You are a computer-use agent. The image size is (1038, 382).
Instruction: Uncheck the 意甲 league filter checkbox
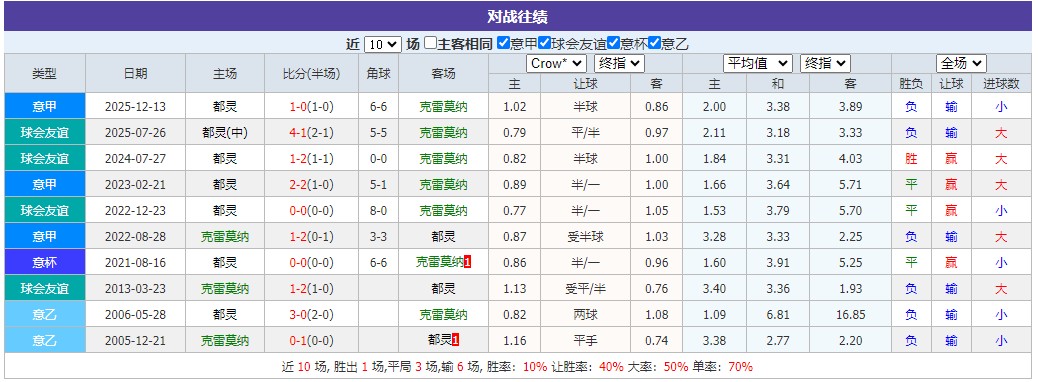pos(503,44)
